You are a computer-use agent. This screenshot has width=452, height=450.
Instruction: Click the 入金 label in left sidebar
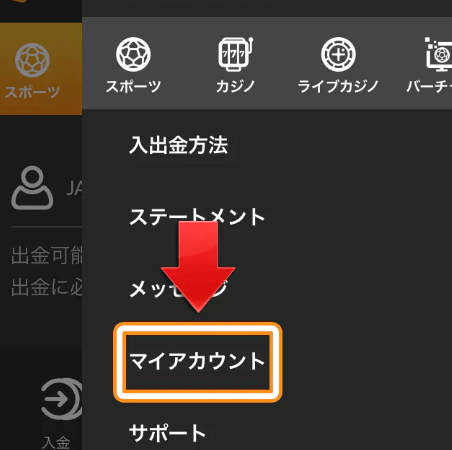56,443
